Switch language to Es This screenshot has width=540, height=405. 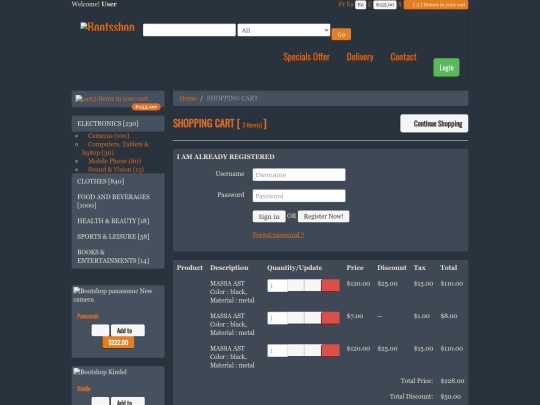pos(350,4)
